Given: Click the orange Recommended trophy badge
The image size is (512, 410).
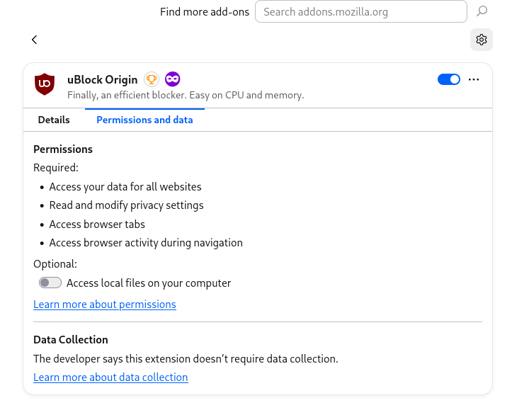Looking at the screenshot, I should (x=151, y=79).
